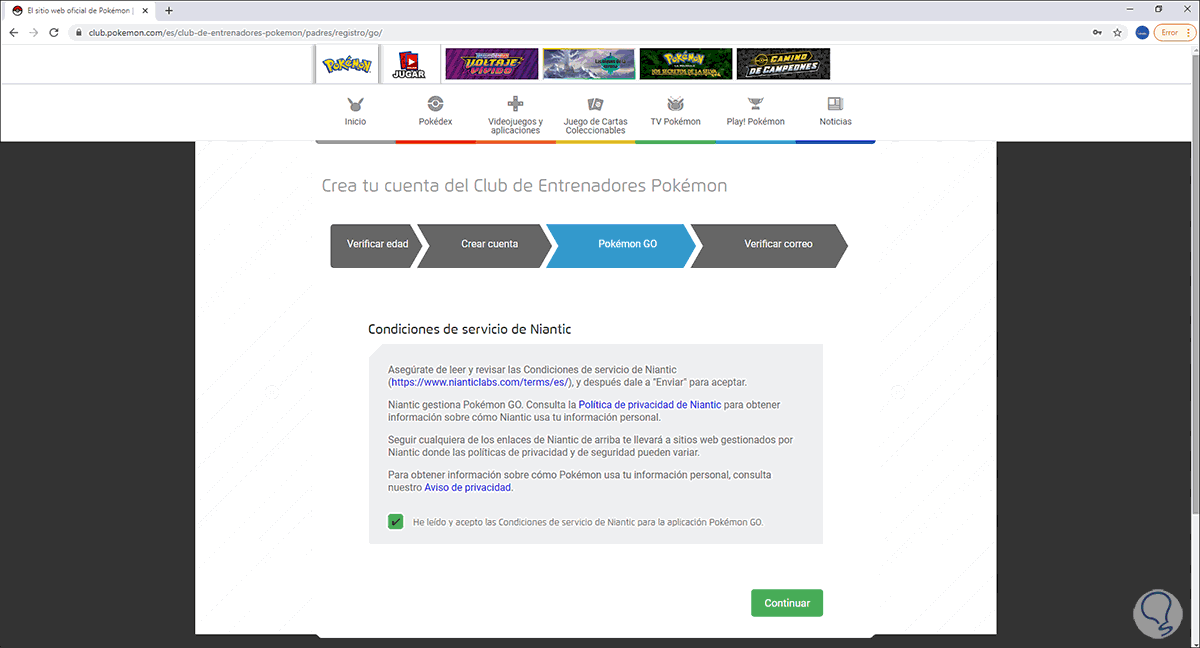Open the Voltaje Vívido banner
Screen dimensions: 1200x648
point(492,64)
